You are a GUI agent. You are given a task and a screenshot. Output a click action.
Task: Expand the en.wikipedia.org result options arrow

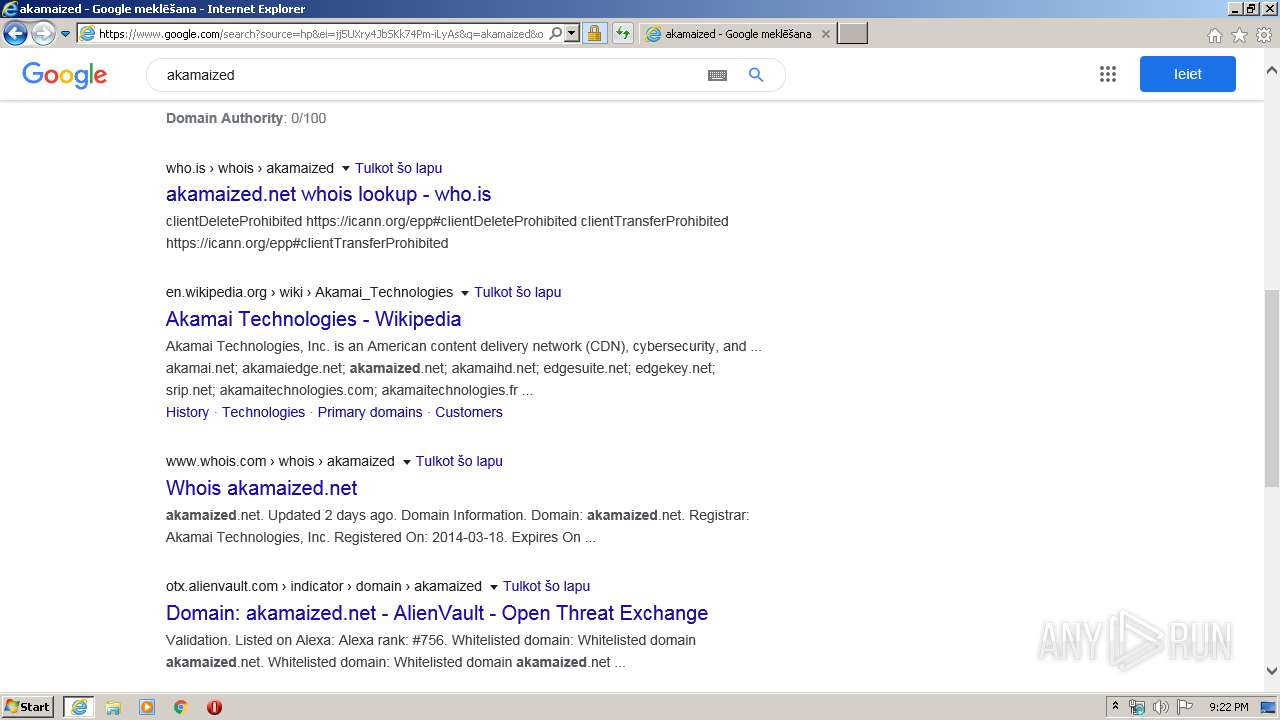[x=465, y=293]
